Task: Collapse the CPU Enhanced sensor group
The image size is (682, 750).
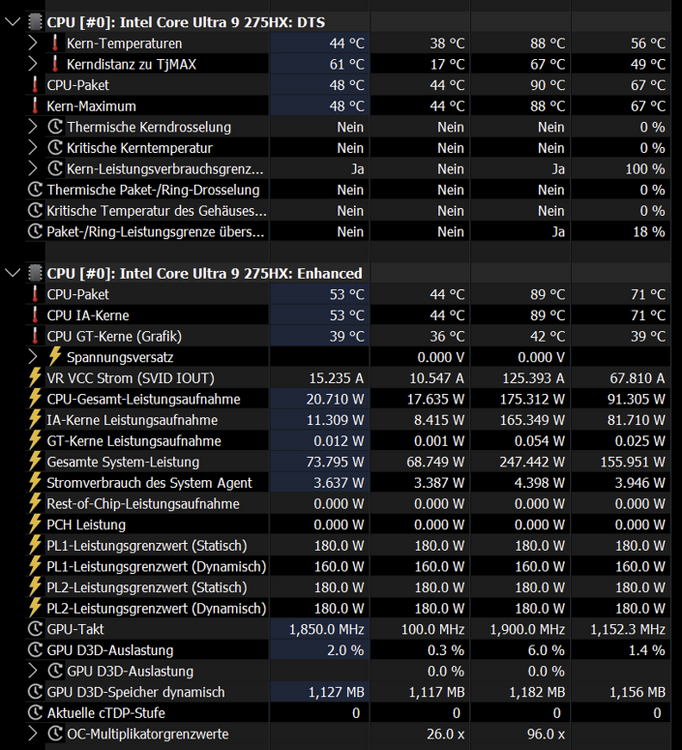Action: (12, 273)
